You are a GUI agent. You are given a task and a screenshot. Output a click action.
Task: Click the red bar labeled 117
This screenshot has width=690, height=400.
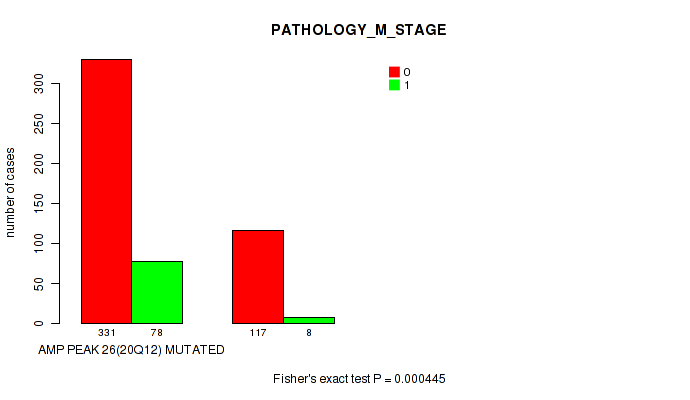click(x=258, y=277)
